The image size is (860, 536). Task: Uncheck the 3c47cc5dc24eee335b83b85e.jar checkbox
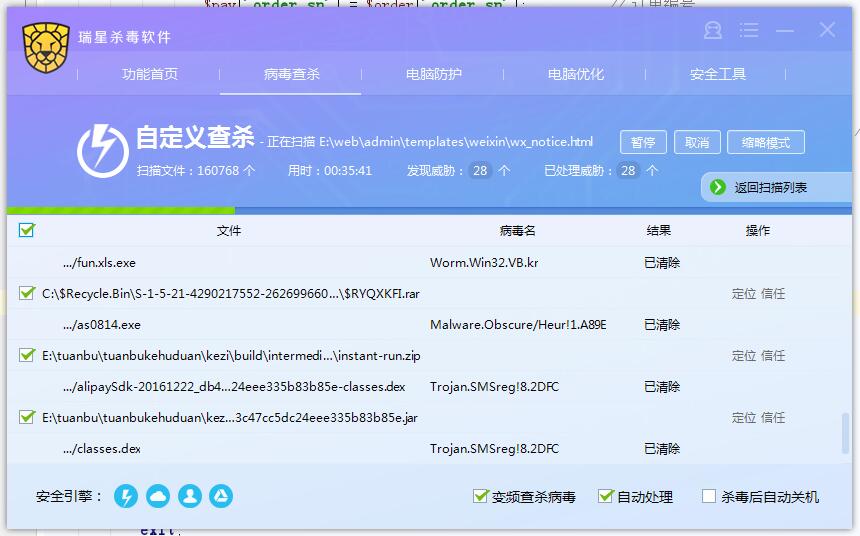coord(26,417)
